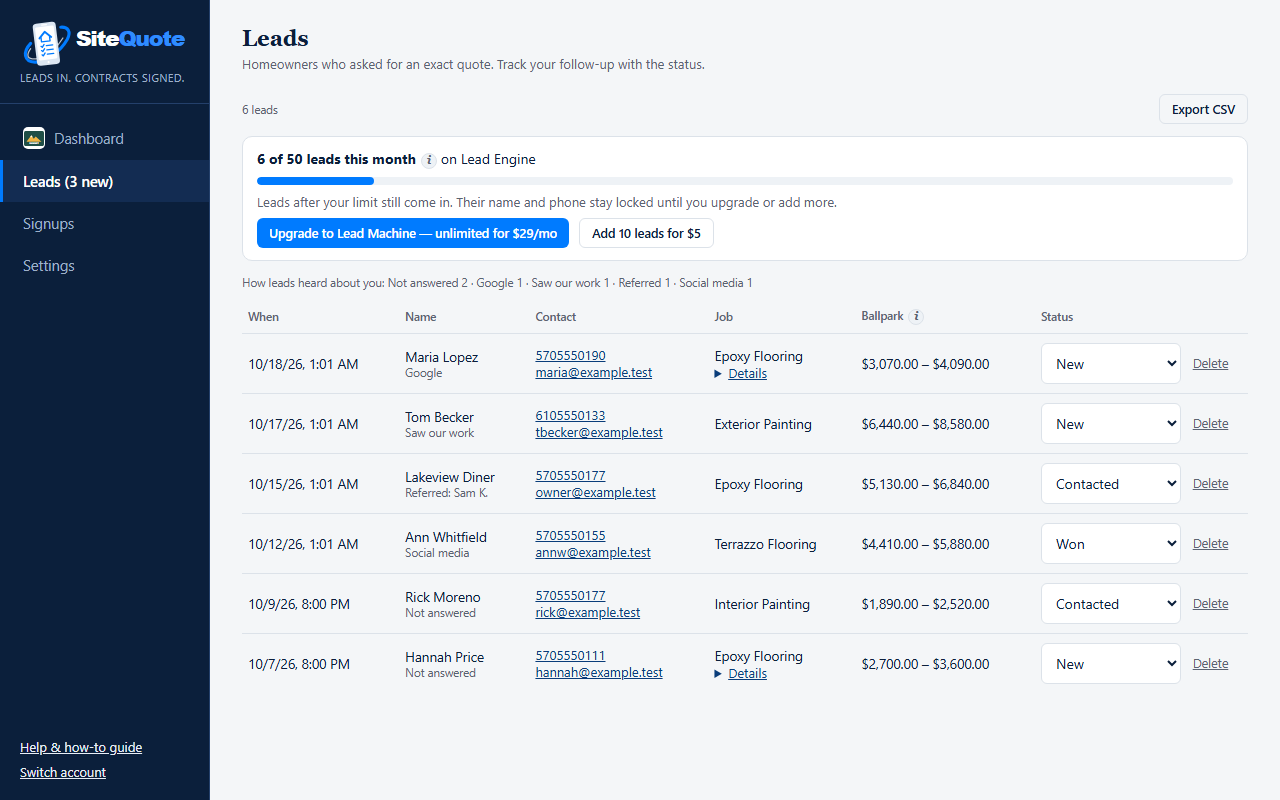Click annw@example.test email link

tap(593, 553)
